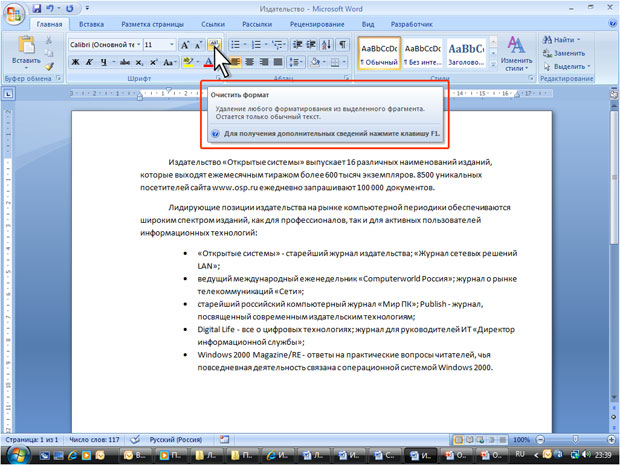Align paragraph text to the right
Viewport: 620px width, 465px height.
tap(264, 62)
